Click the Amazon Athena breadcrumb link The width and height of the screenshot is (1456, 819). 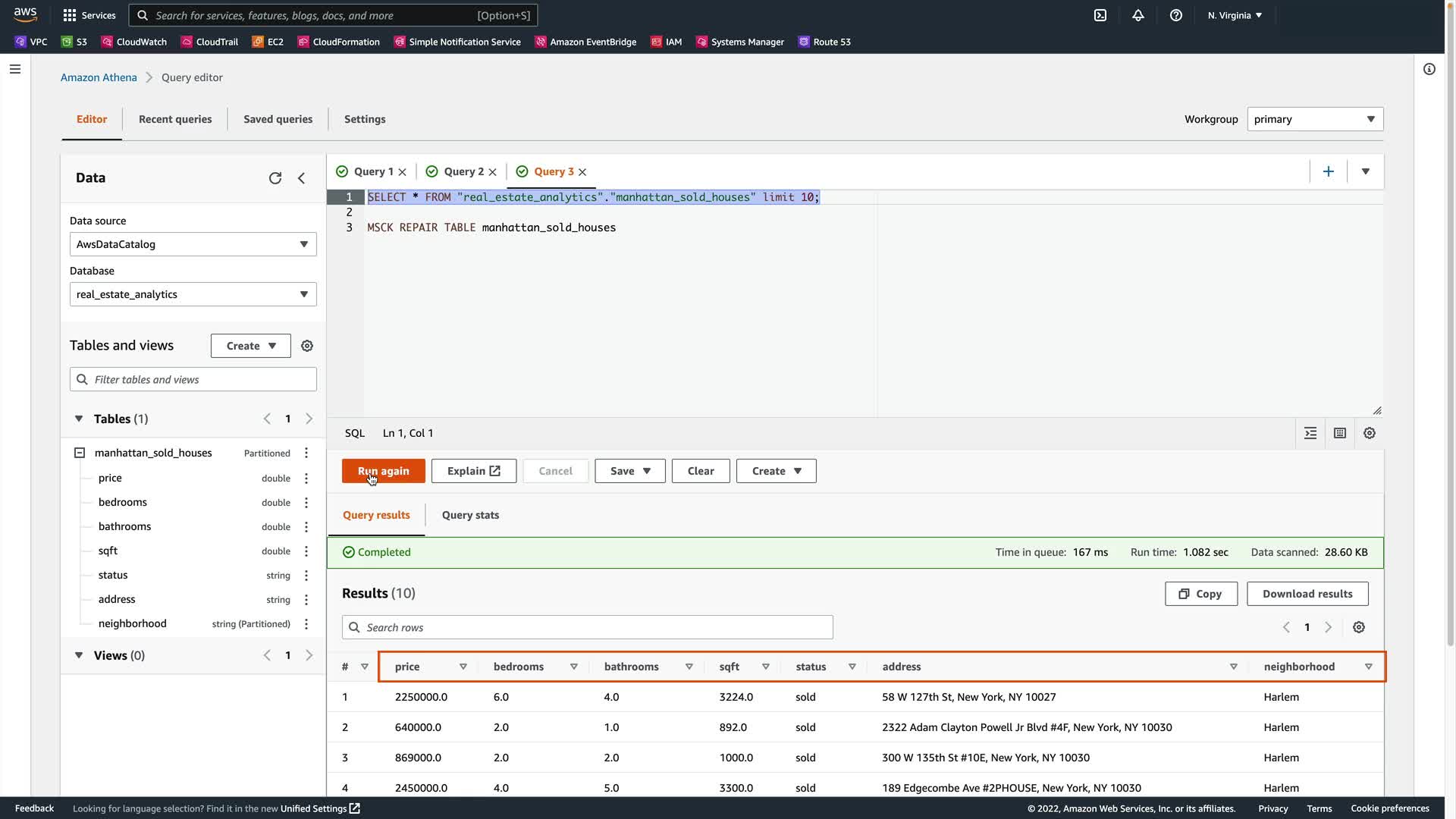click(x=99, y=77)
